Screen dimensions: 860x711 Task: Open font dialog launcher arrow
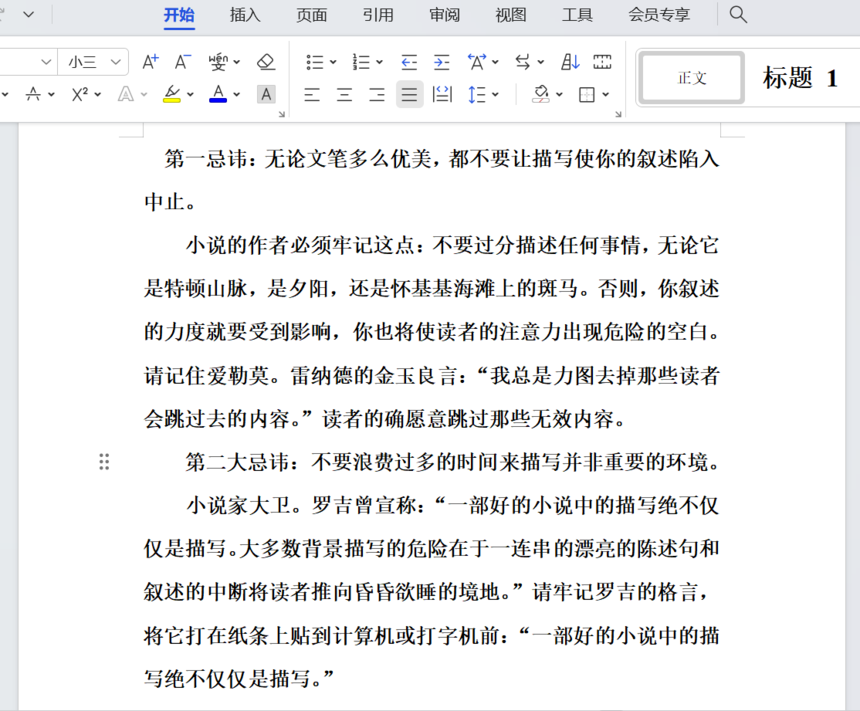tap(281, 114)
